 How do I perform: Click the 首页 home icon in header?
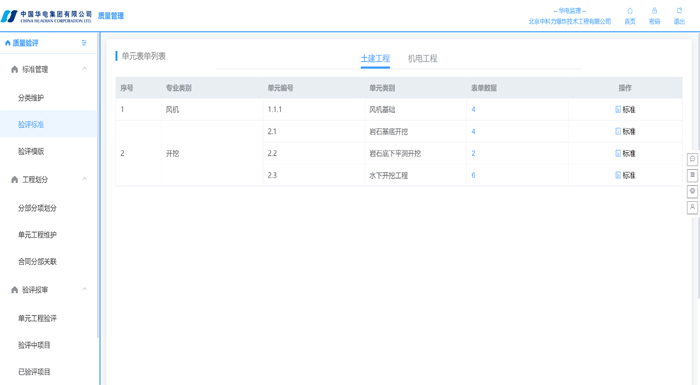coord(629,11)
